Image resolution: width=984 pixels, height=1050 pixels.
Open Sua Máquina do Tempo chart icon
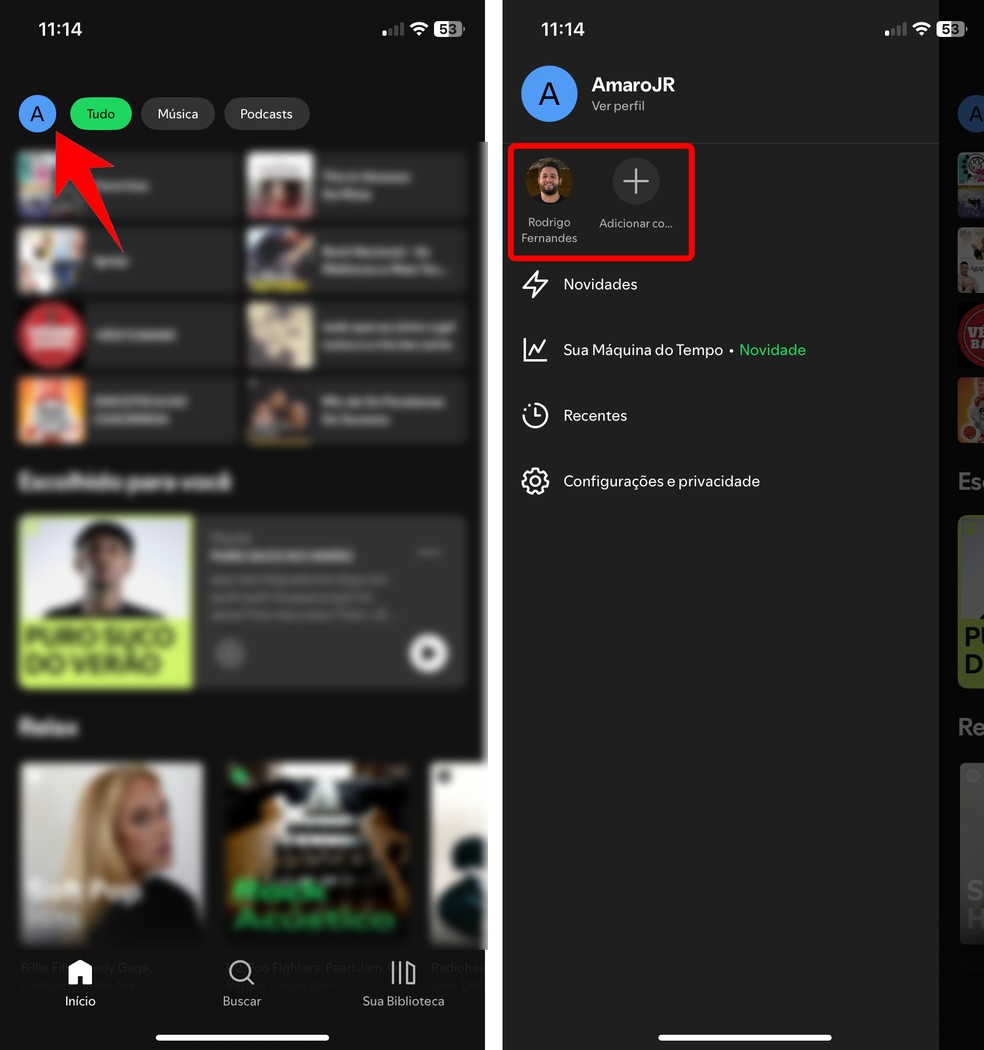coord(535,350)
